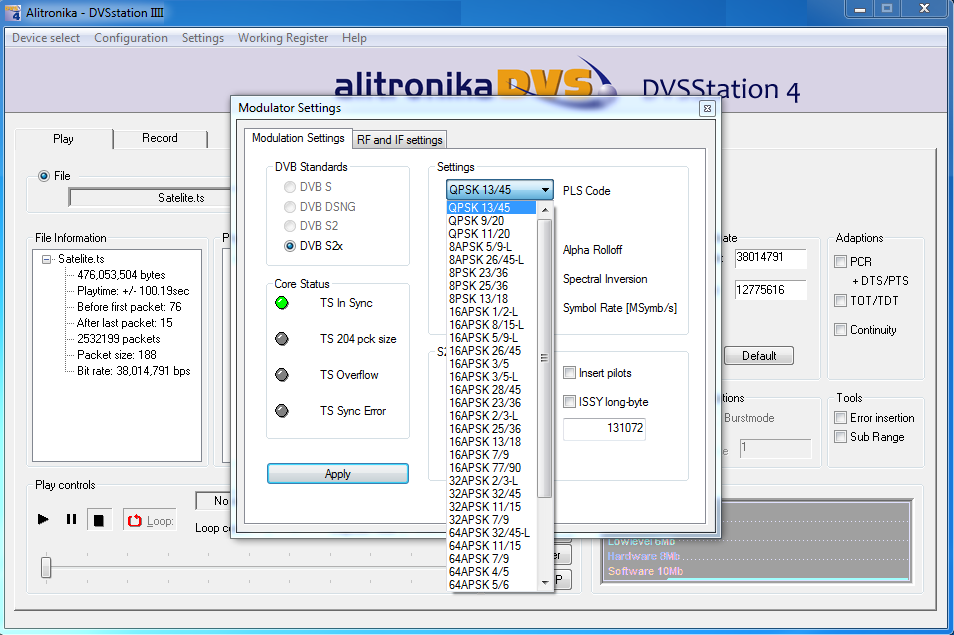Toggle the red Loop icon
Screen dimensions: 954x635
pyautogui.click(x=134, y=520)
